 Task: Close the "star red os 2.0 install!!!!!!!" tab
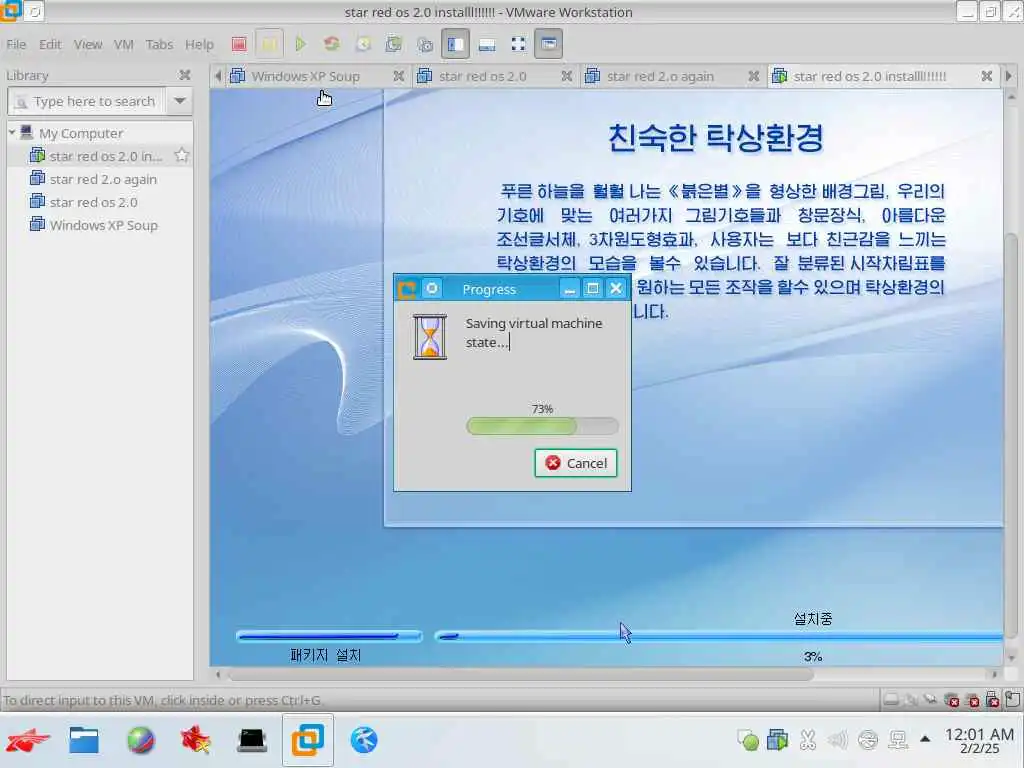[x=987, y=76]
